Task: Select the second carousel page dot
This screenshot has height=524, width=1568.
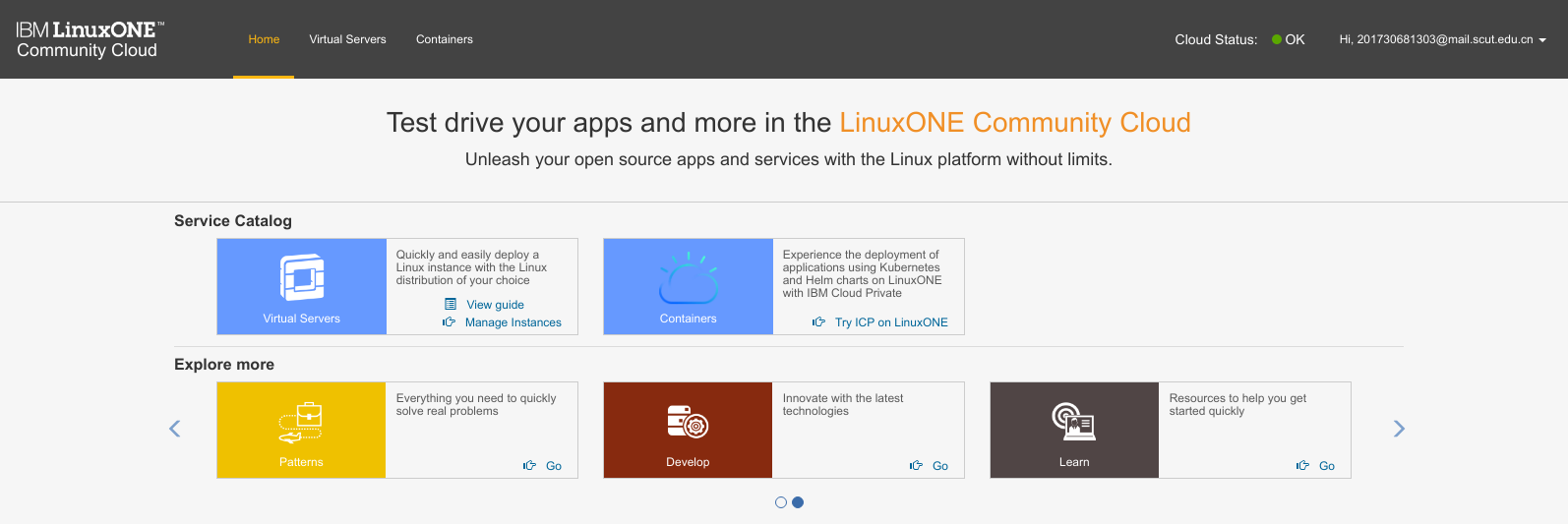Action: (x=798, y=502)
